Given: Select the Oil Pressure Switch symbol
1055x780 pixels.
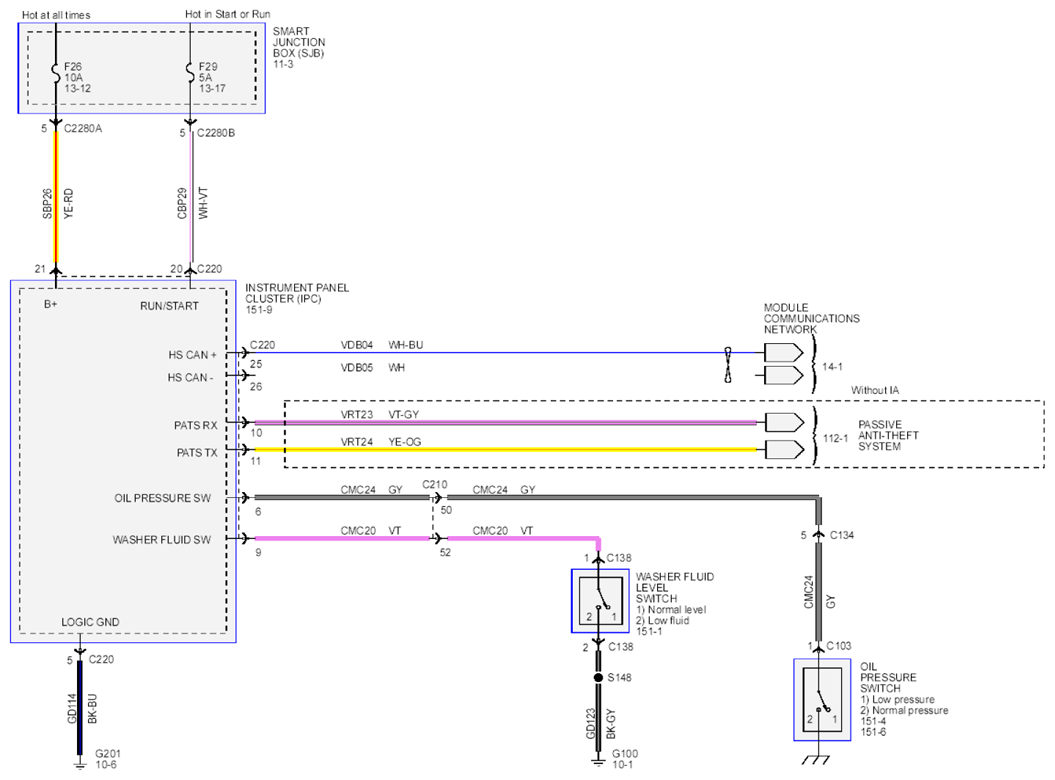Looking at the screenshot, I should pyautogui.click(x=822, y=700).
